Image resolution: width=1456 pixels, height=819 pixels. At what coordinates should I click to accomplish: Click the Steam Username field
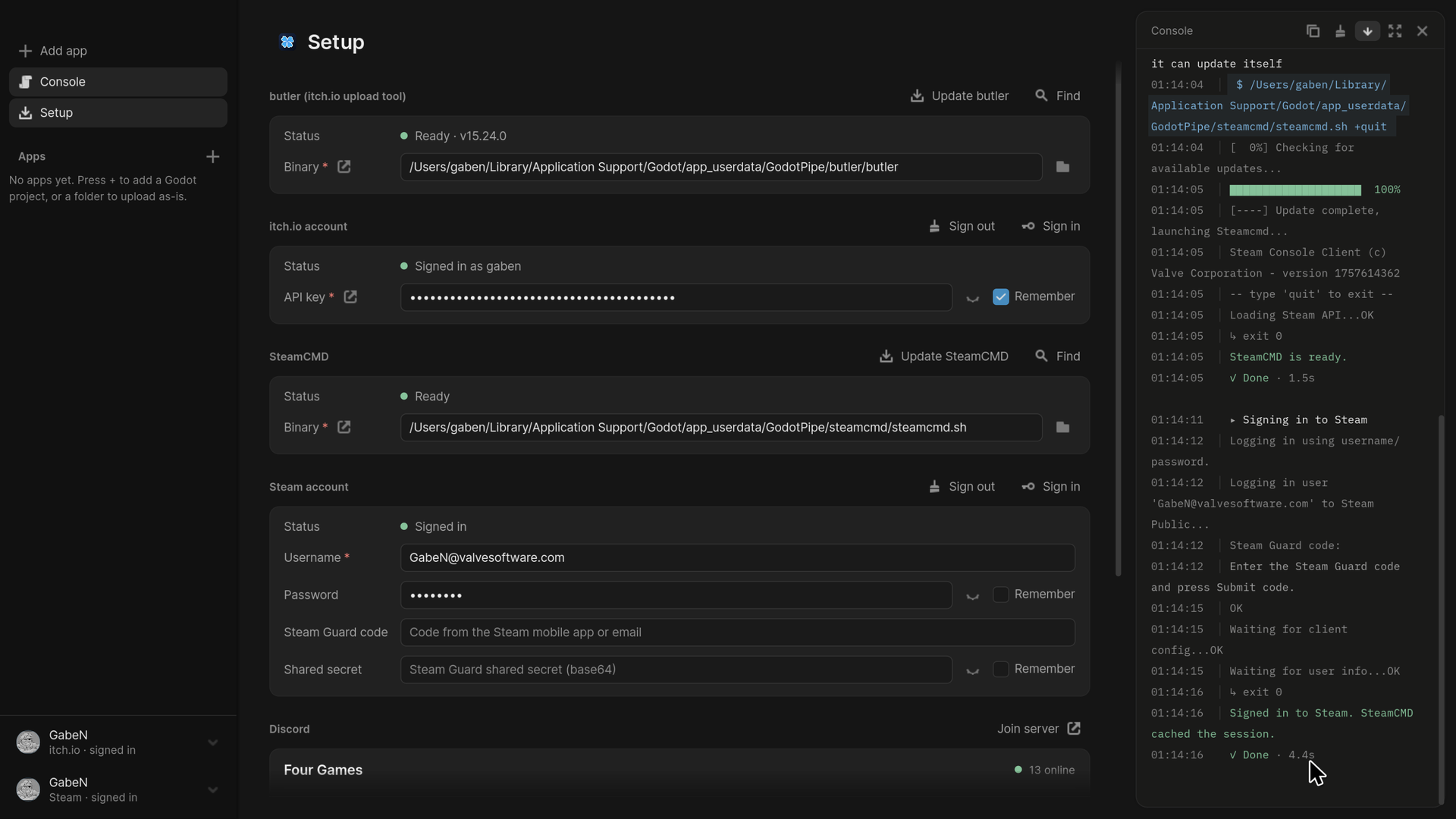pyautogui.click(x=738, y=557)
